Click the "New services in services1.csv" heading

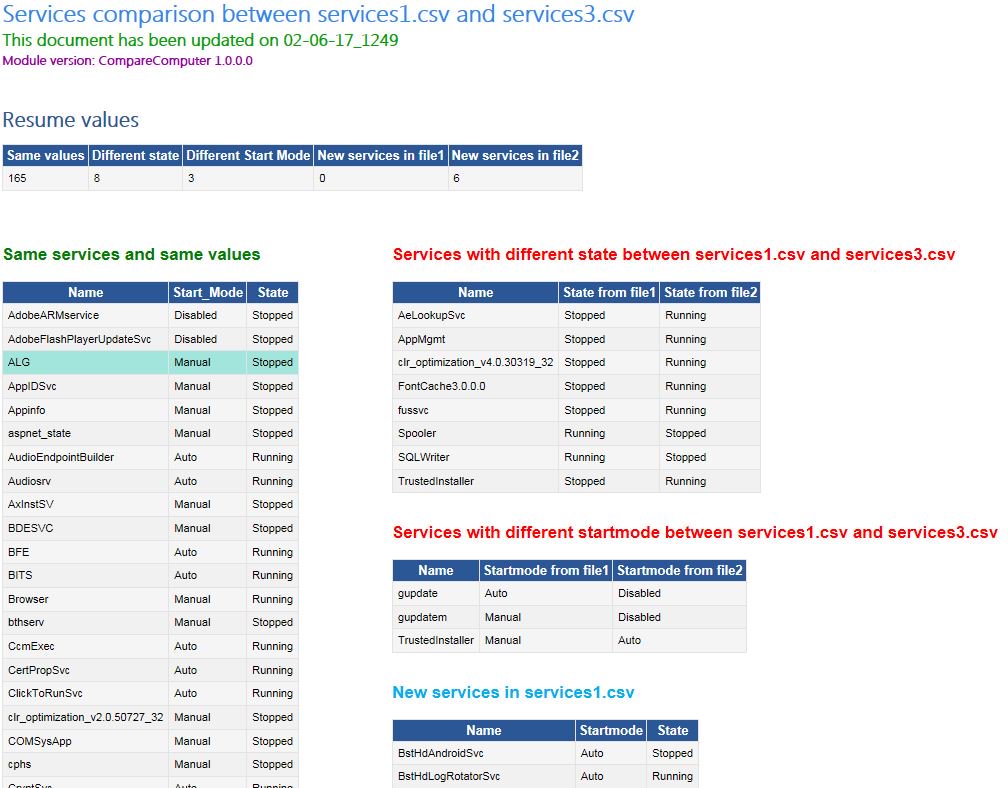514,692
